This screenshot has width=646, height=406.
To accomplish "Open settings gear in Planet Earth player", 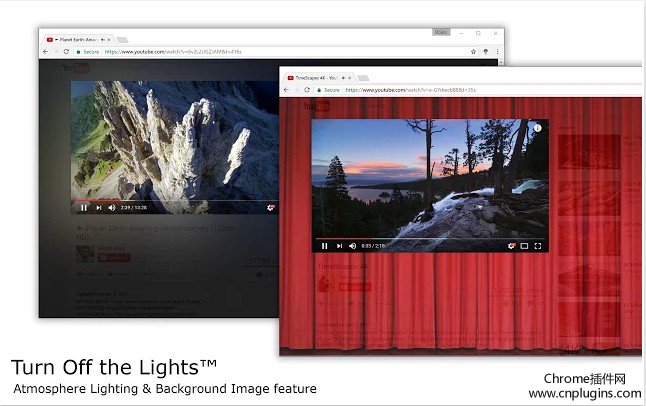I will point(271,208).
